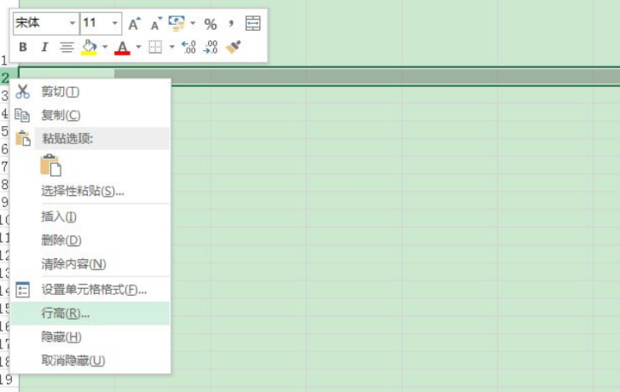Apply percent style format

(x=210, y=24)
